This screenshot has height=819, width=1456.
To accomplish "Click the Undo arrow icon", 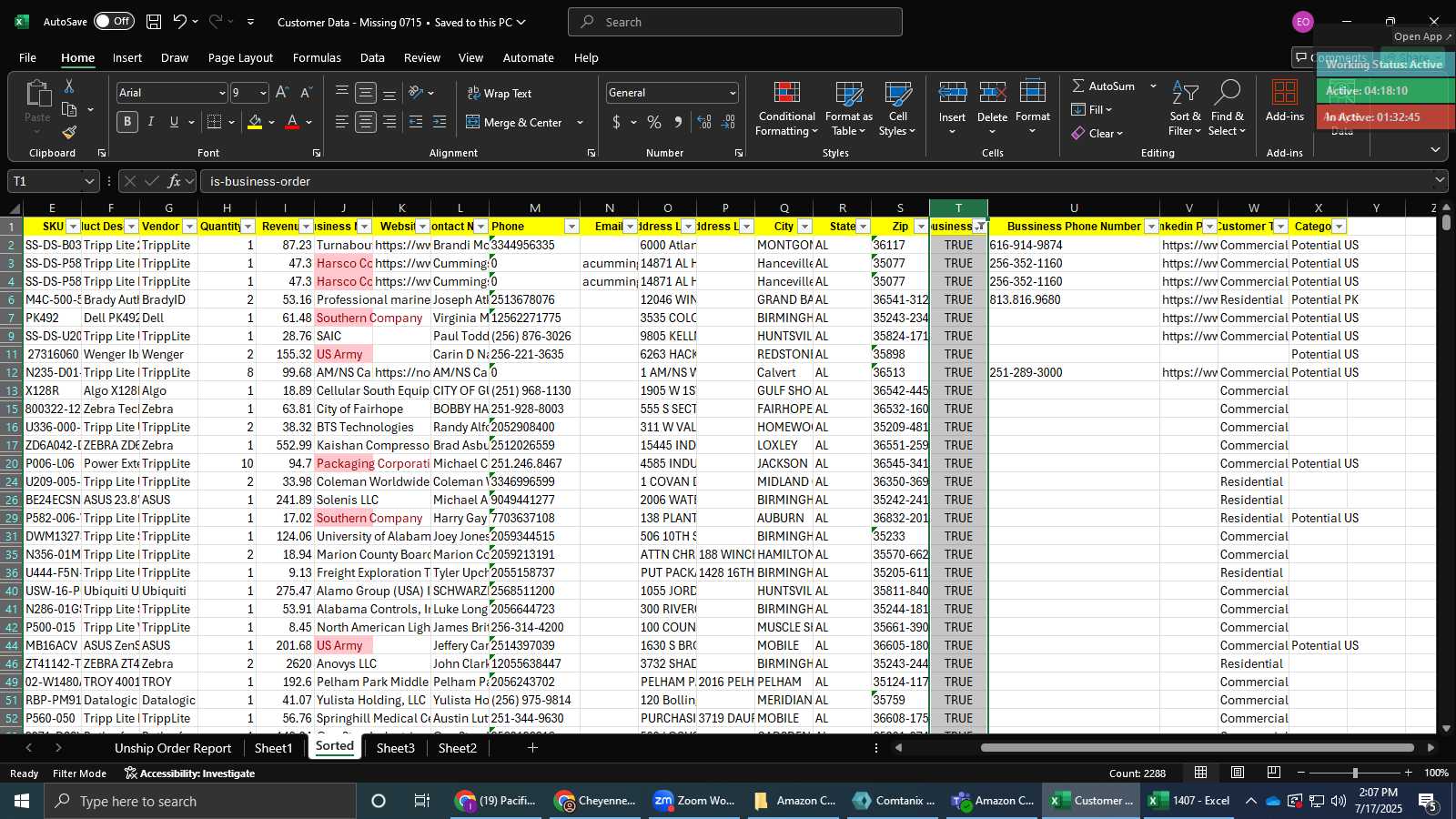I will click(180, 21).
